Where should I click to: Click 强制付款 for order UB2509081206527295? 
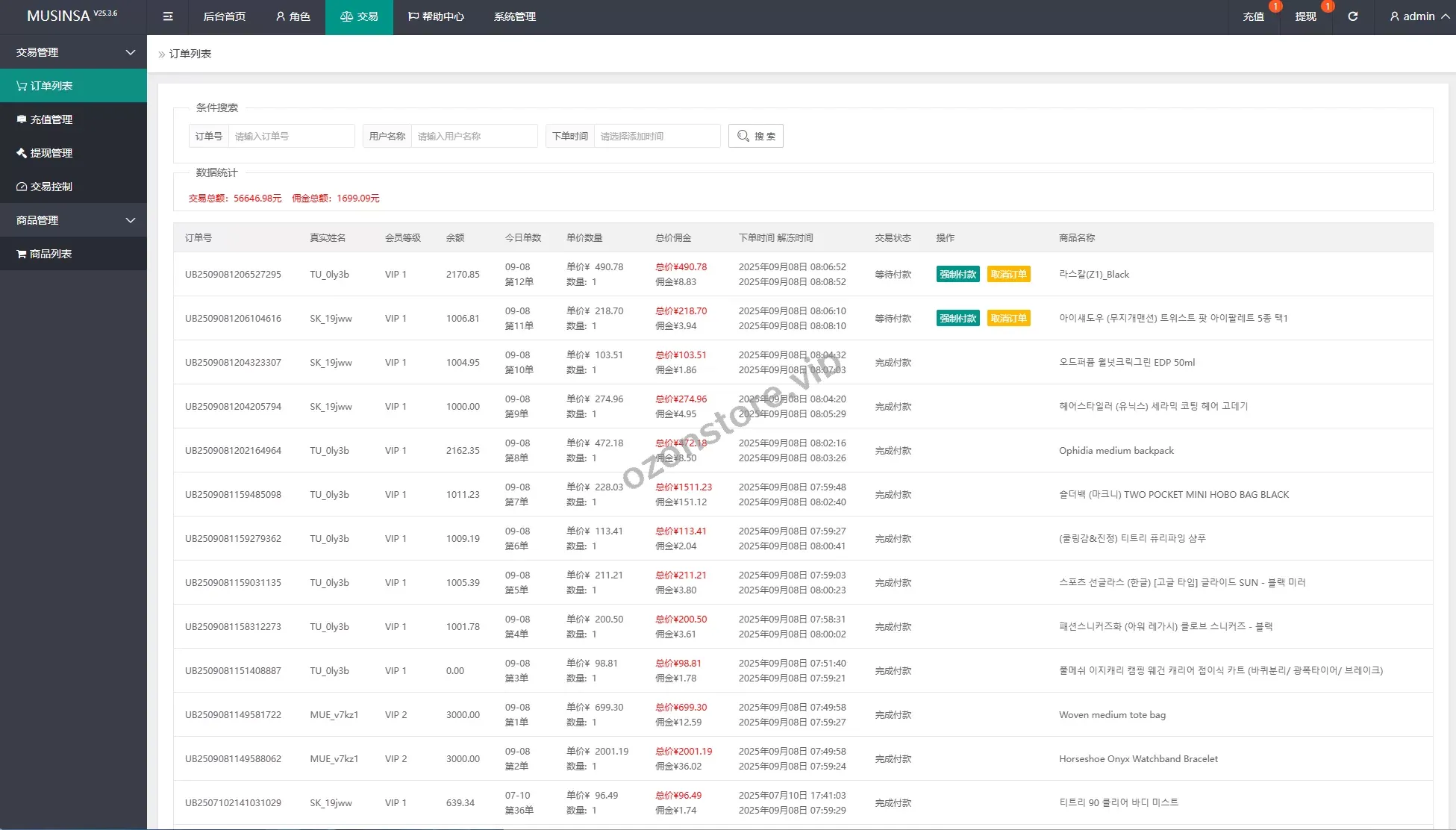[957, 274]
